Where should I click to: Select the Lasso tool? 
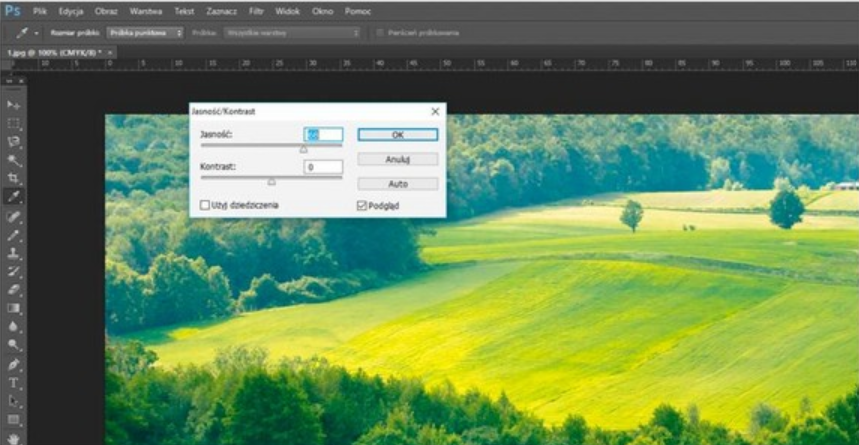14,142
